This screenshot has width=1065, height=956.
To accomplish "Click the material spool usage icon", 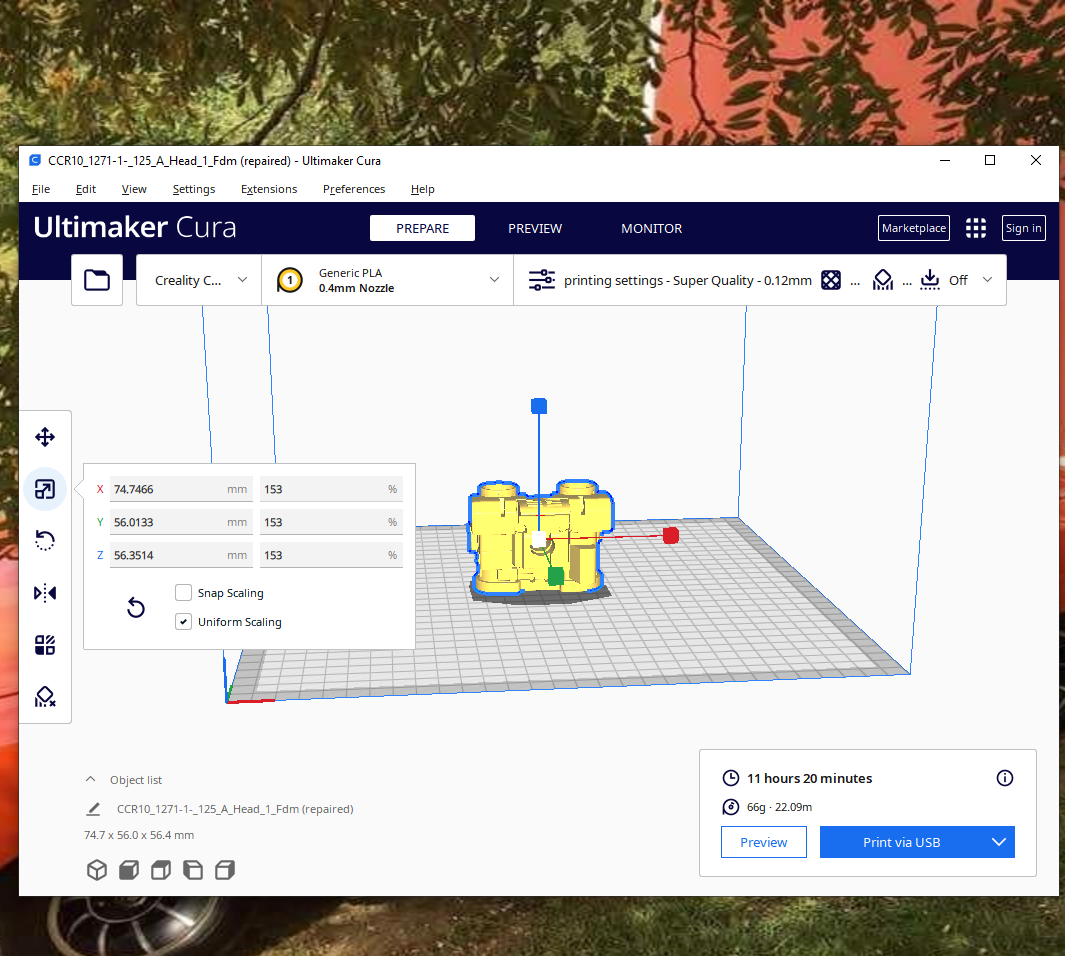I will 731,807.
